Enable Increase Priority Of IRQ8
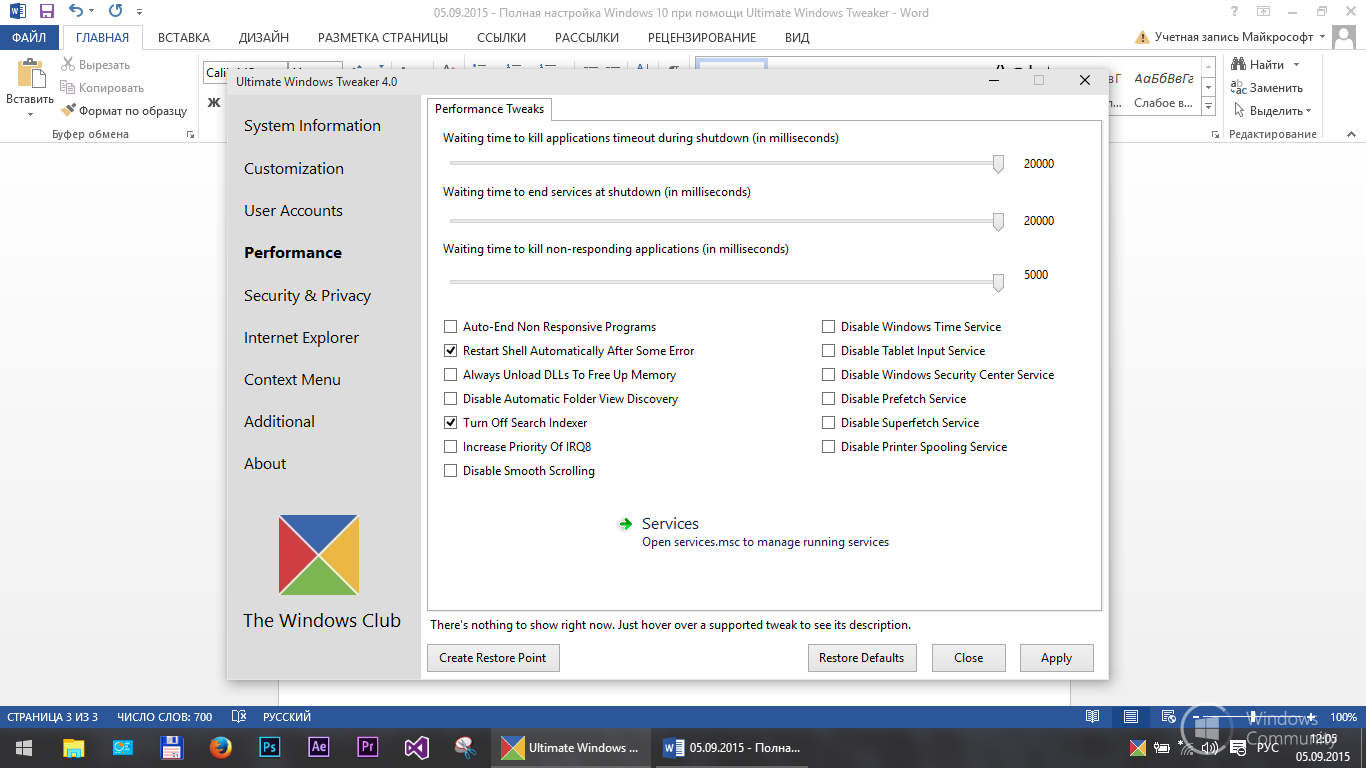The image size is (1366, 768). [x=450, y=447]
